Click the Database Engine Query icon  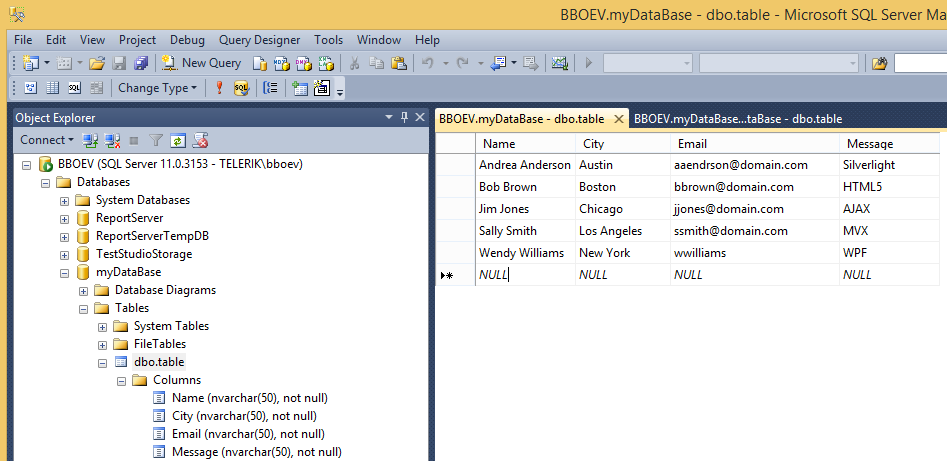coord(260,63)
